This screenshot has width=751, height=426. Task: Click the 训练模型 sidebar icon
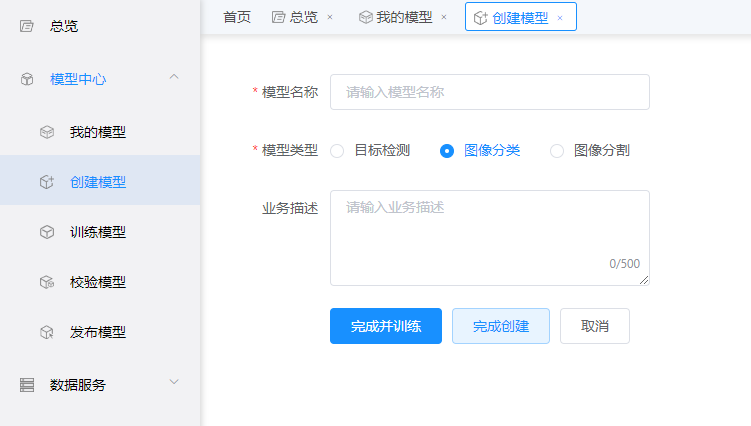pos(47,232)
